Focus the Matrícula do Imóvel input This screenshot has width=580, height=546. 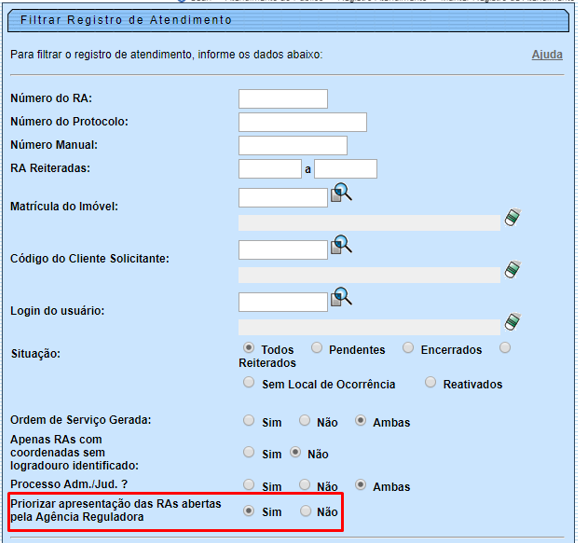tap(283, 198)
